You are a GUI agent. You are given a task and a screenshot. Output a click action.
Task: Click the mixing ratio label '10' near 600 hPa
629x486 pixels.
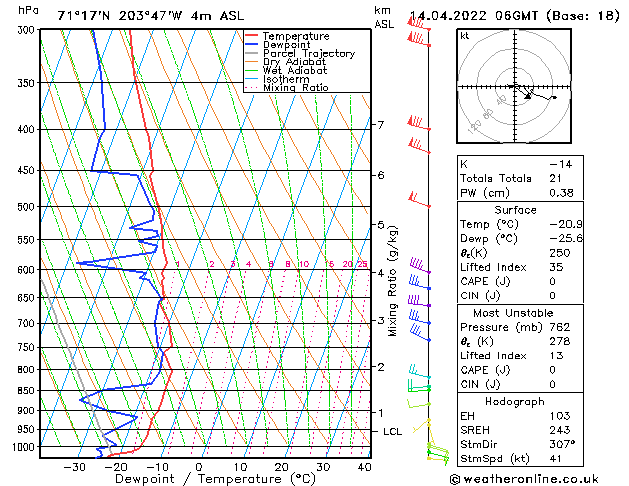tap(304, 264)
